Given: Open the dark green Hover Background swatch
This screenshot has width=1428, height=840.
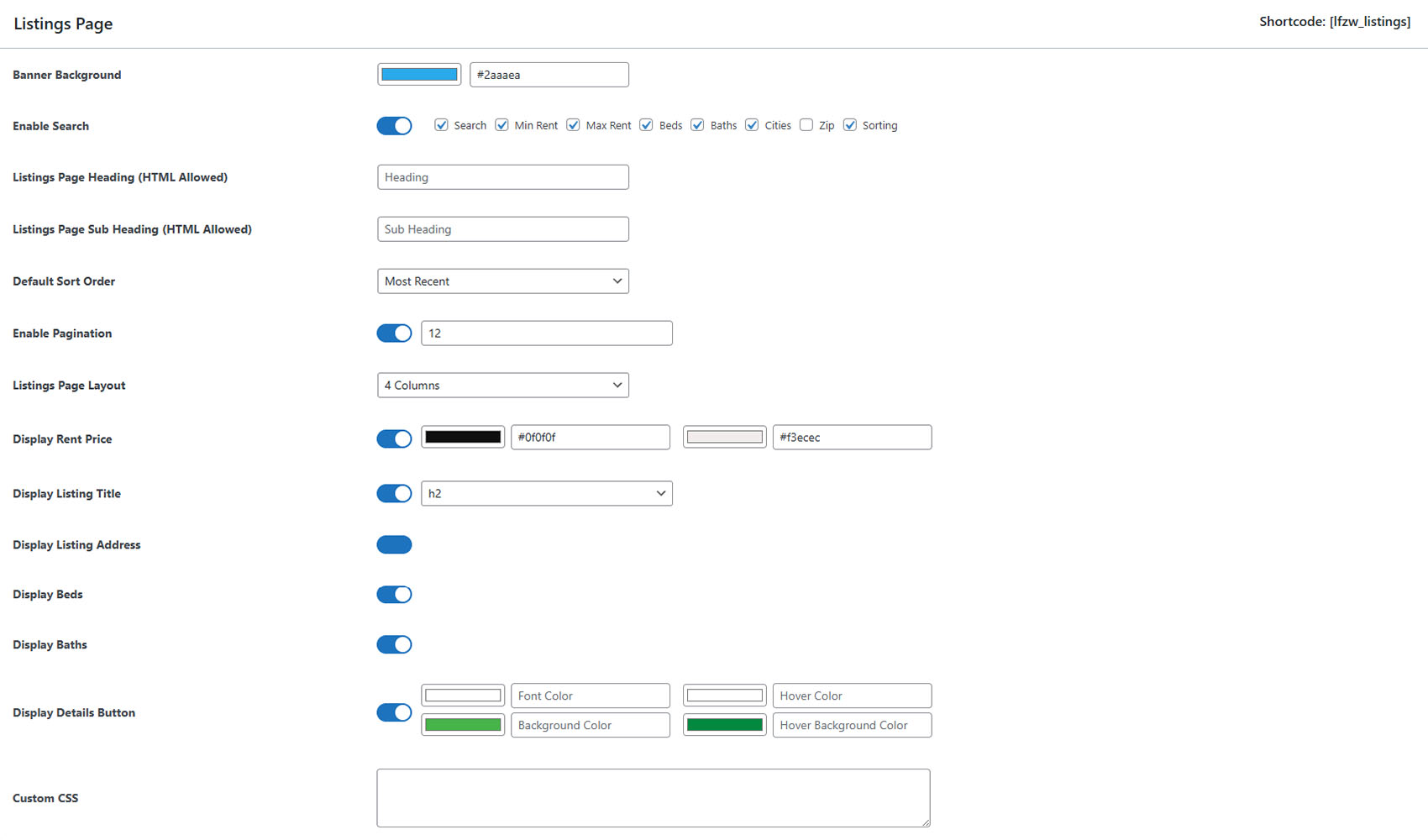Looking at the screenshot, I should pyautogui.click(x=725, y=725).
